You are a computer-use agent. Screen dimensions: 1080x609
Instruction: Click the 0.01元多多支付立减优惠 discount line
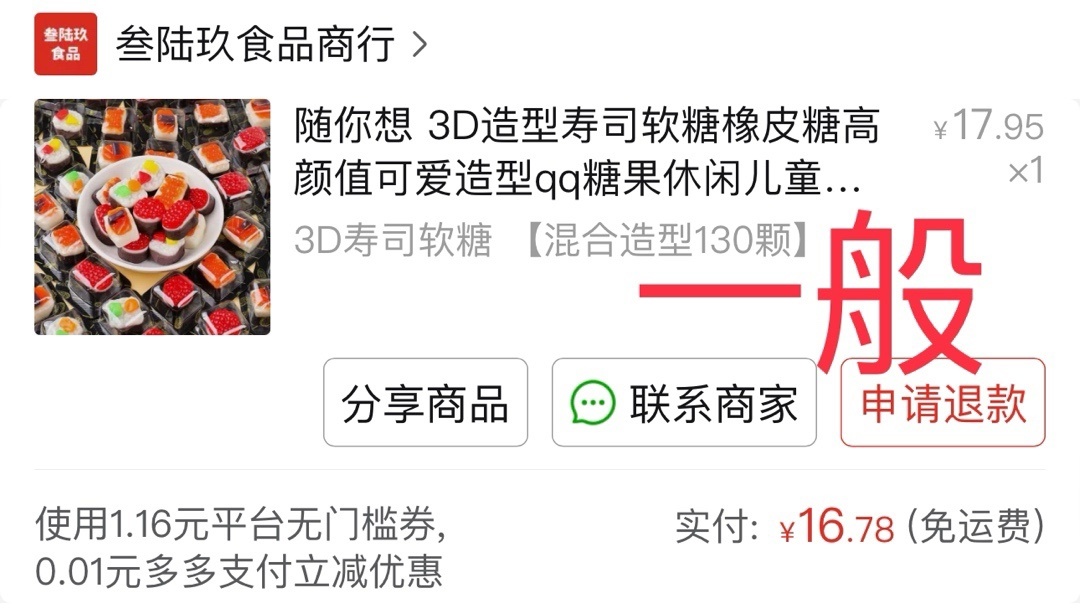pos(238,572)
